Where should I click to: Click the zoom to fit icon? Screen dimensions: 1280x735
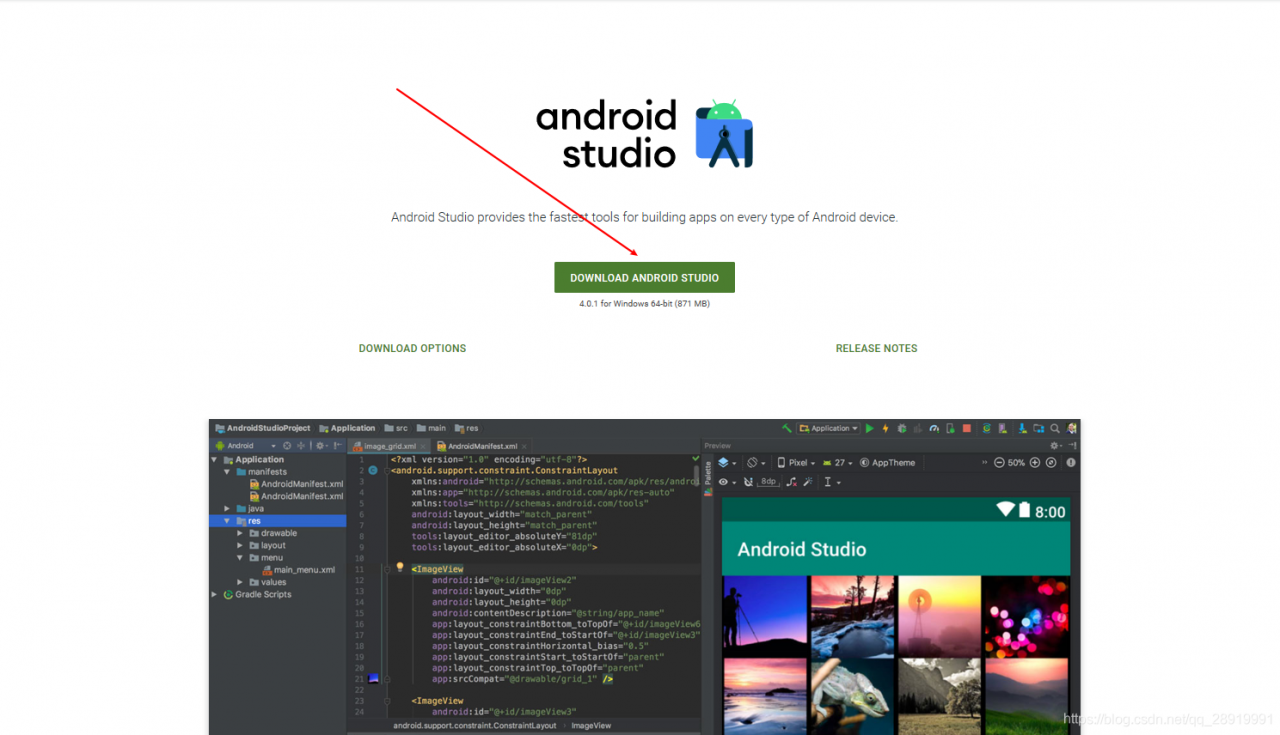tap(1050, 463)
